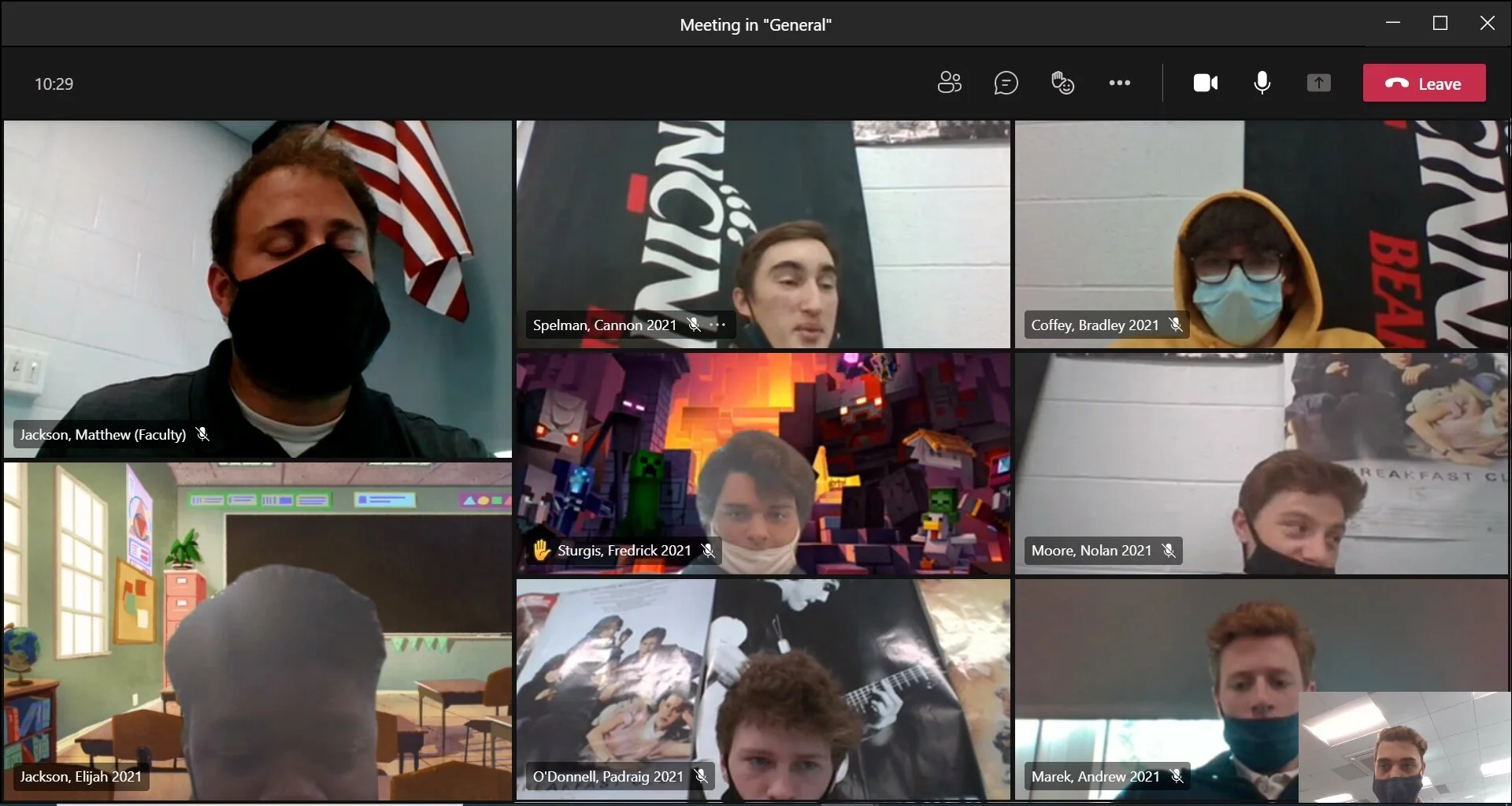Select the name label Spelman, Cannon 2021
Image resolution: width=1512 pixels, height=806 pixels.
point(605,325)
